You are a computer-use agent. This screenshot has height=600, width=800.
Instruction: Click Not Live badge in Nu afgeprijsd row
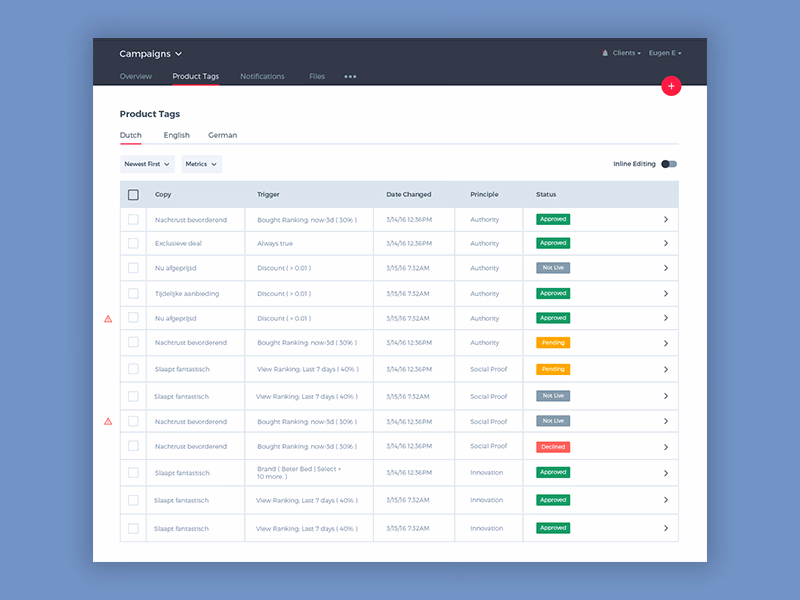tap(553, 268)
